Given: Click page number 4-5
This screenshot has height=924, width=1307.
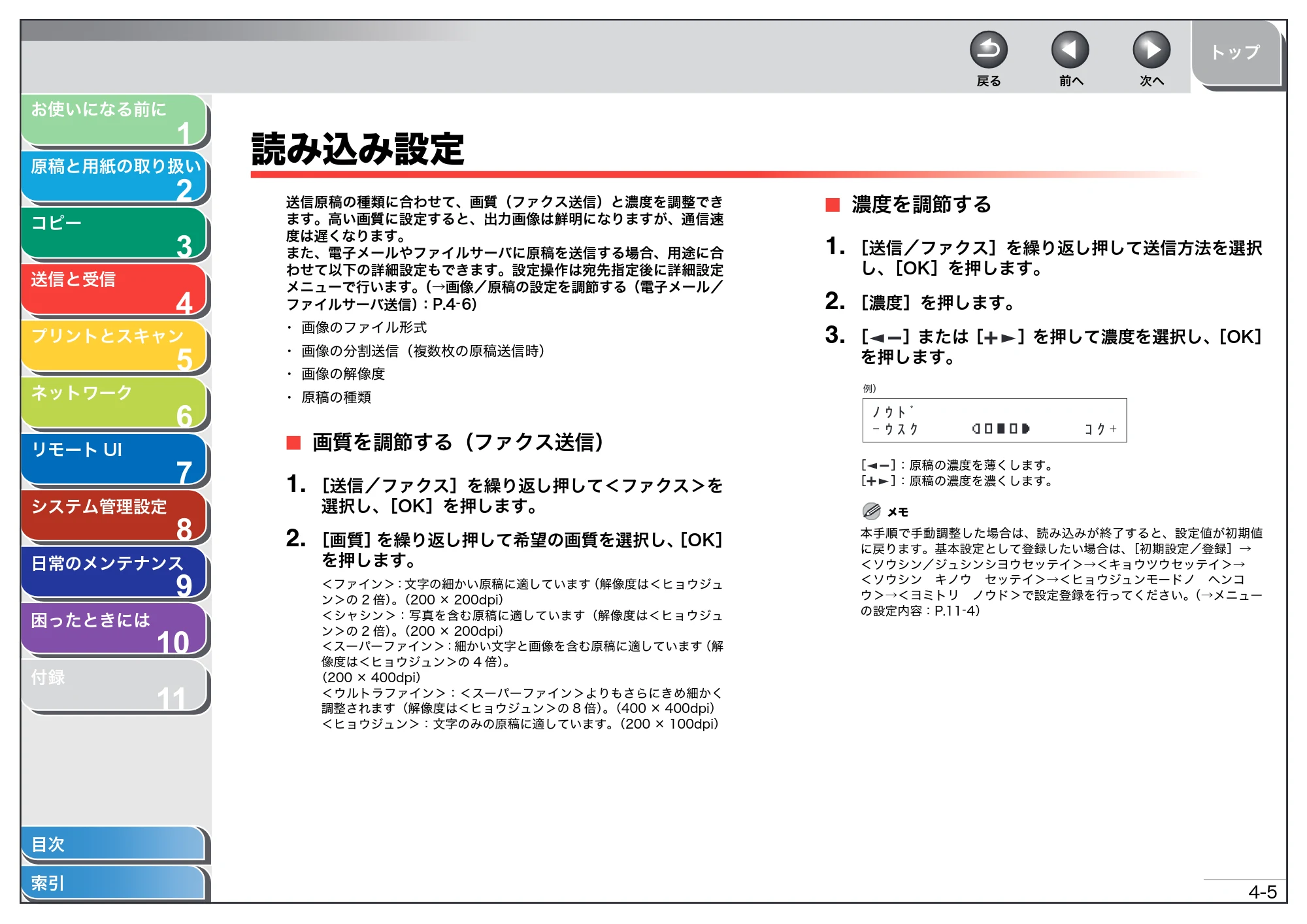Looking at the screenshot, I should point(1262,892).
